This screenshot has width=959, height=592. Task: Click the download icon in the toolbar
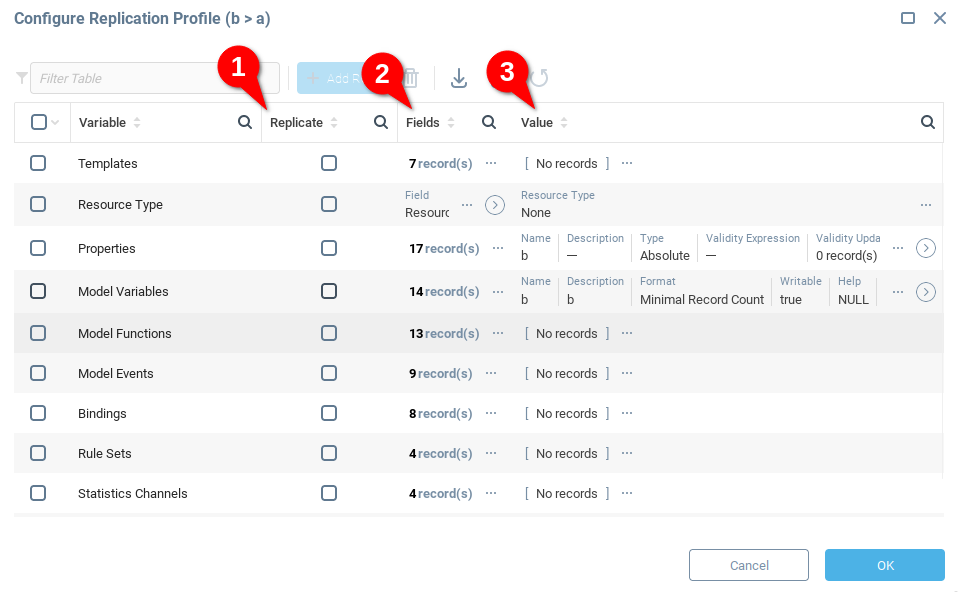(459, 78)
